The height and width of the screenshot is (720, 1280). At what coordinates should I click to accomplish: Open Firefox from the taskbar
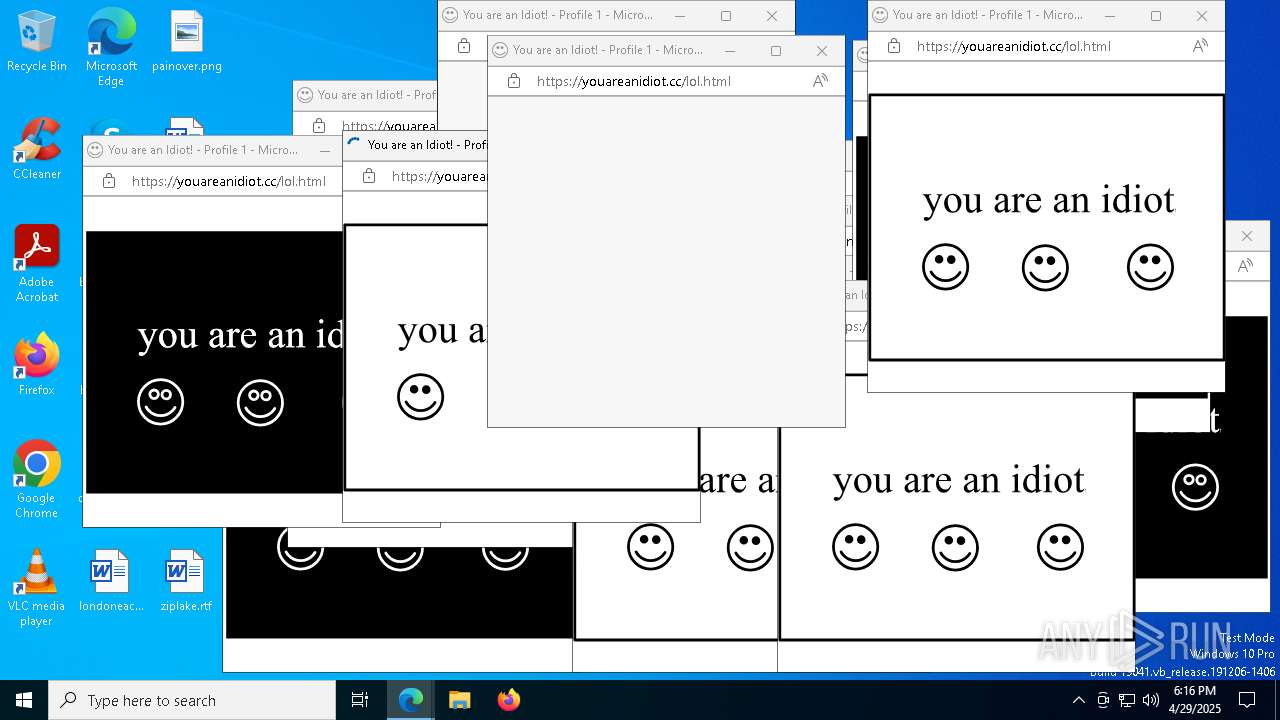[508, 700]
